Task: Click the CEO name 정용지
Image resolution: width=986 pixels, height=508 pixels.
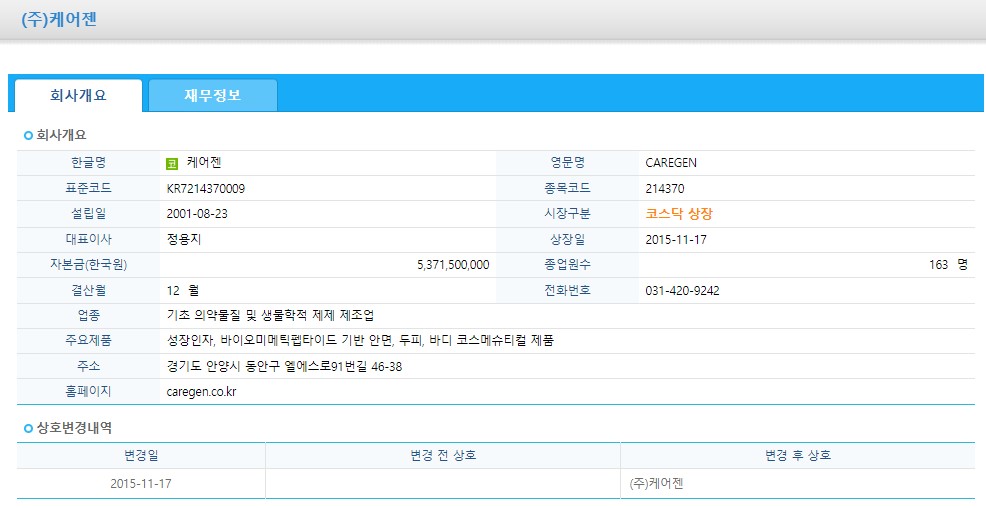Action: [x=184, y=240]
